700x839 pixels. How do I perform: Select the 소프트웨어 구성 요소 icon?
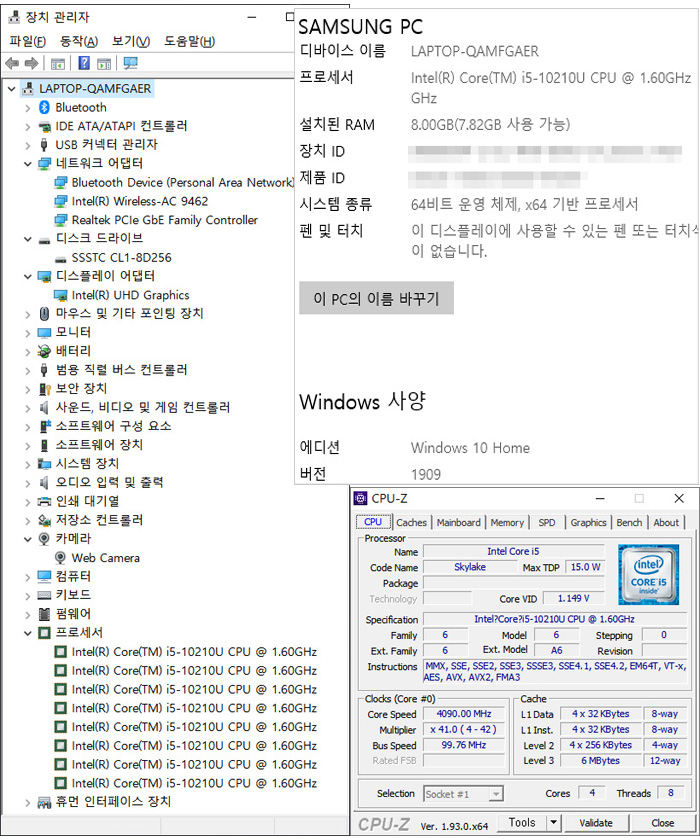(x=44, y=426)
